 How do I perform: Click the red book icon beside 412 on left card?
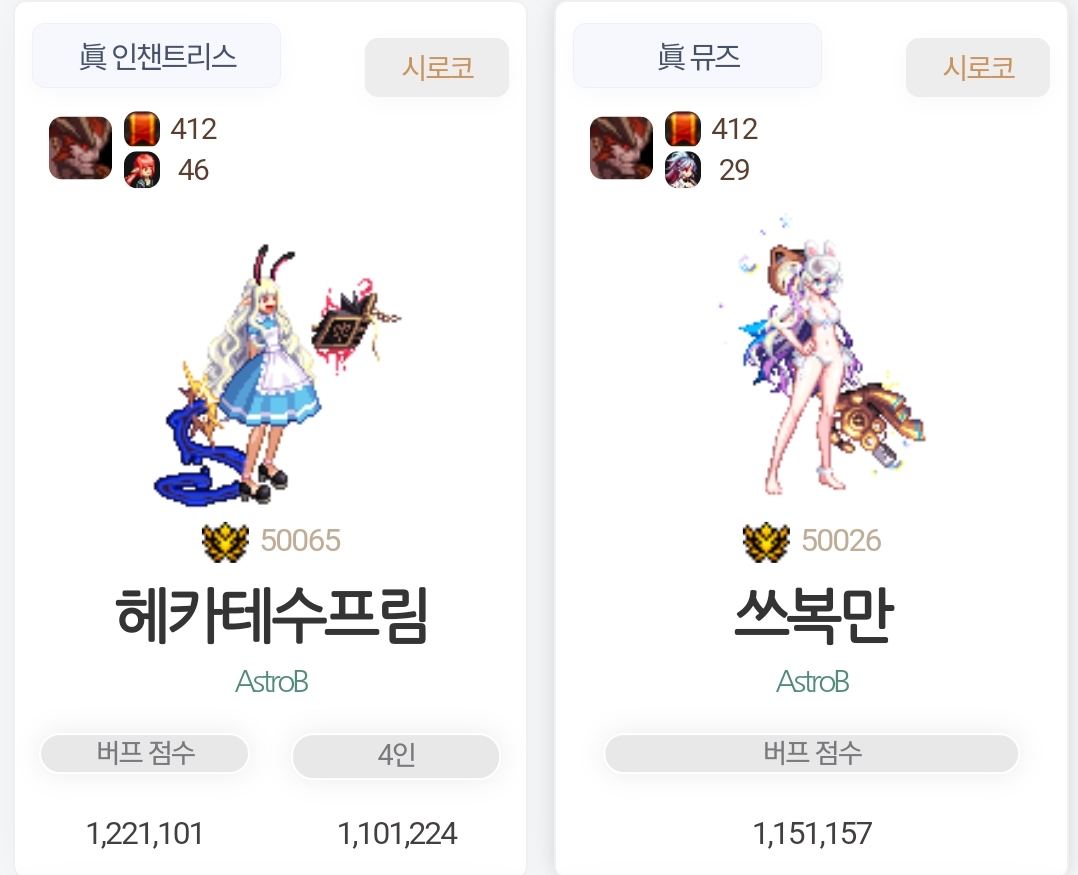142,129
